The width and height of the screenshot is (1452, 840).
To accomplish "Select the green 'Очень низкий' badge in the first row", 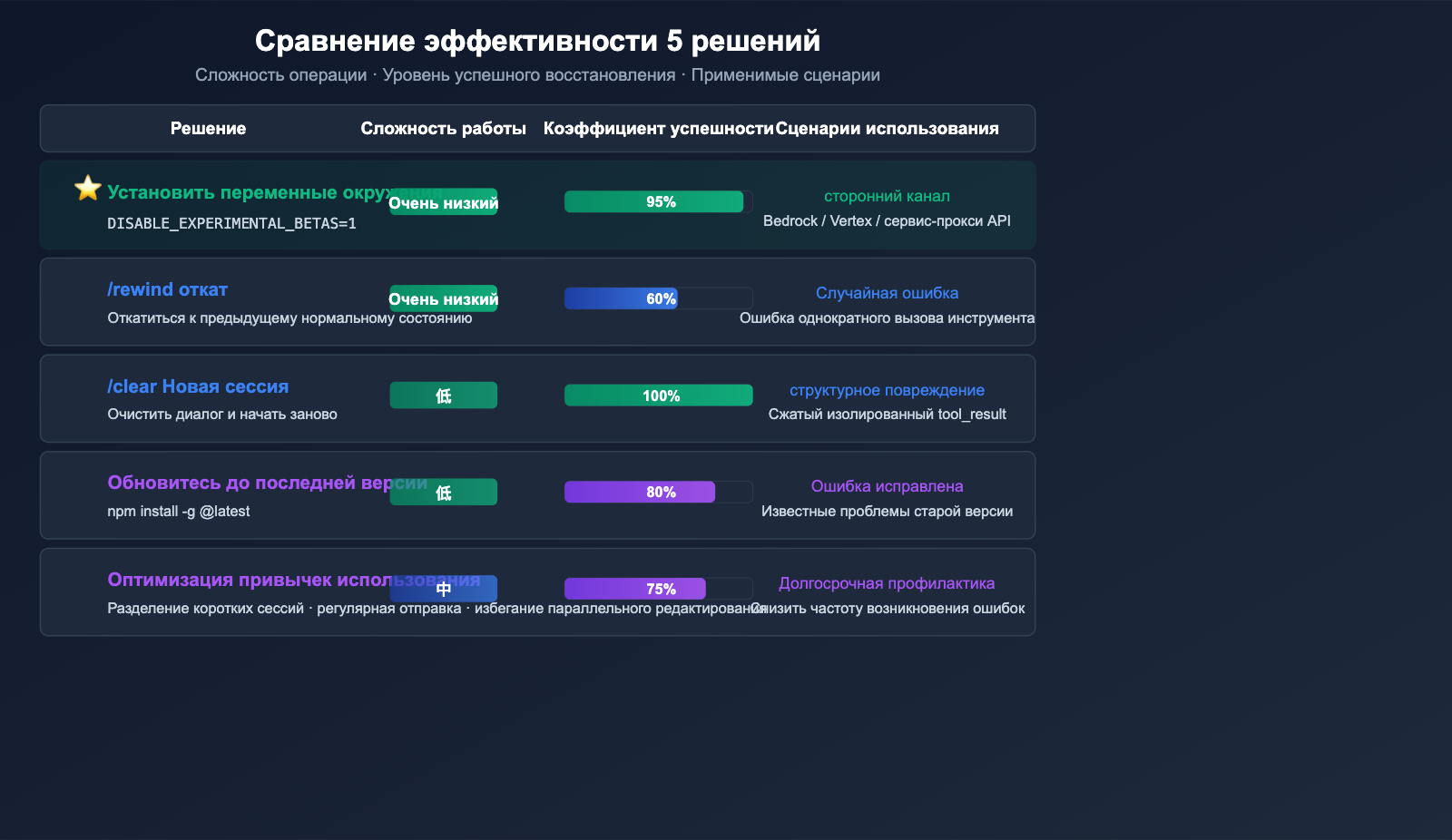I will point(443,202).
